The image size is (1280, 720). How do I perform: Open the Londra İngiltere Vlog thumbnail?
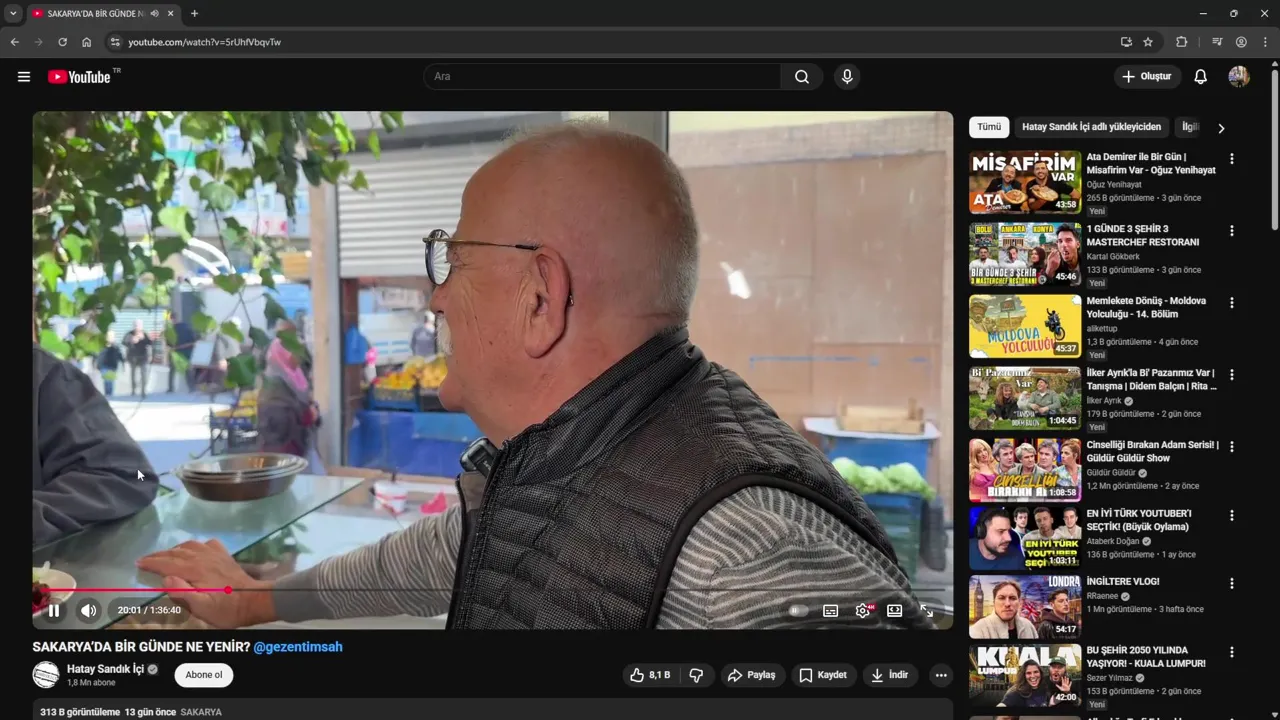(x=1025, y=606)
